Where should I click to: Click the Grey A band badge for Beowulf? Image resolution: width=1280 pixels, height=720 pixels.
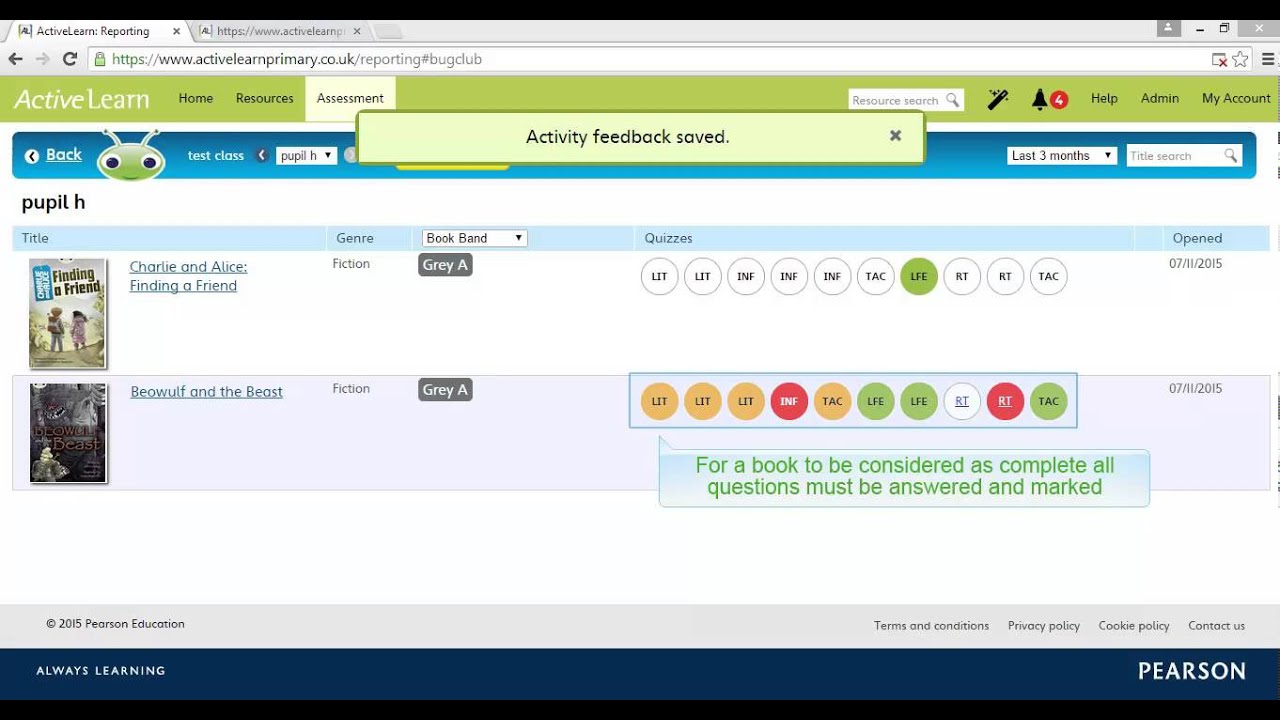[x=445, y=390]
